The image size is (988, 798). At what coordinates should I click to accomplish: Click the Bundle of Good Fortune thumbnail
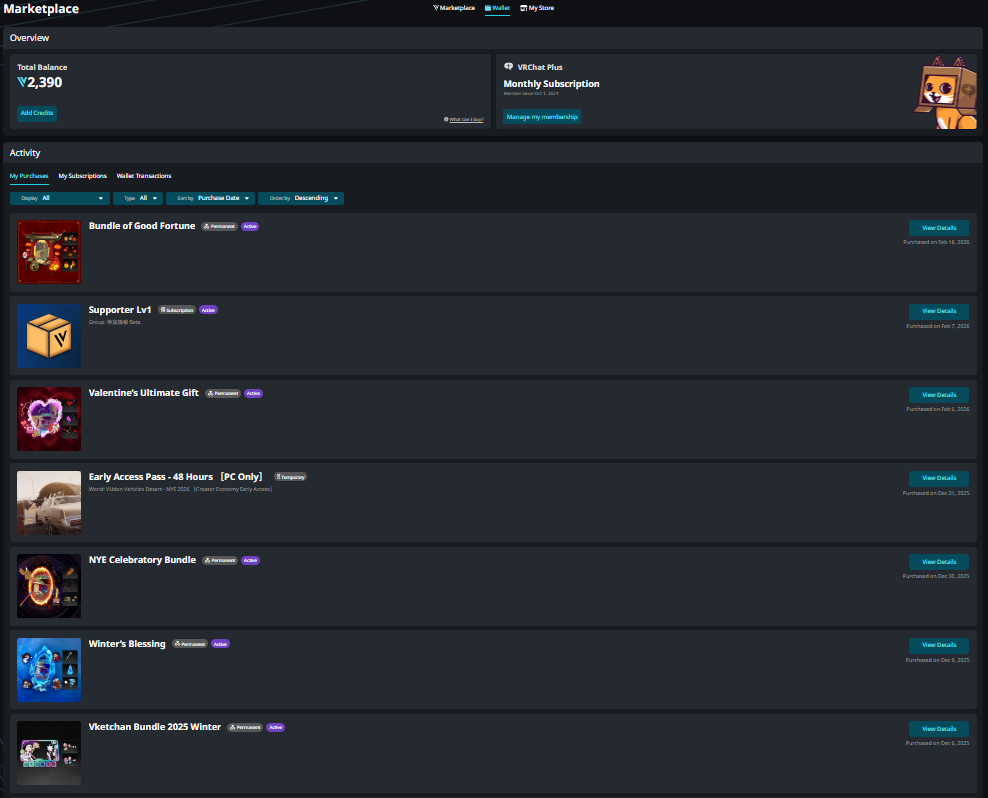tap(49, 252)
